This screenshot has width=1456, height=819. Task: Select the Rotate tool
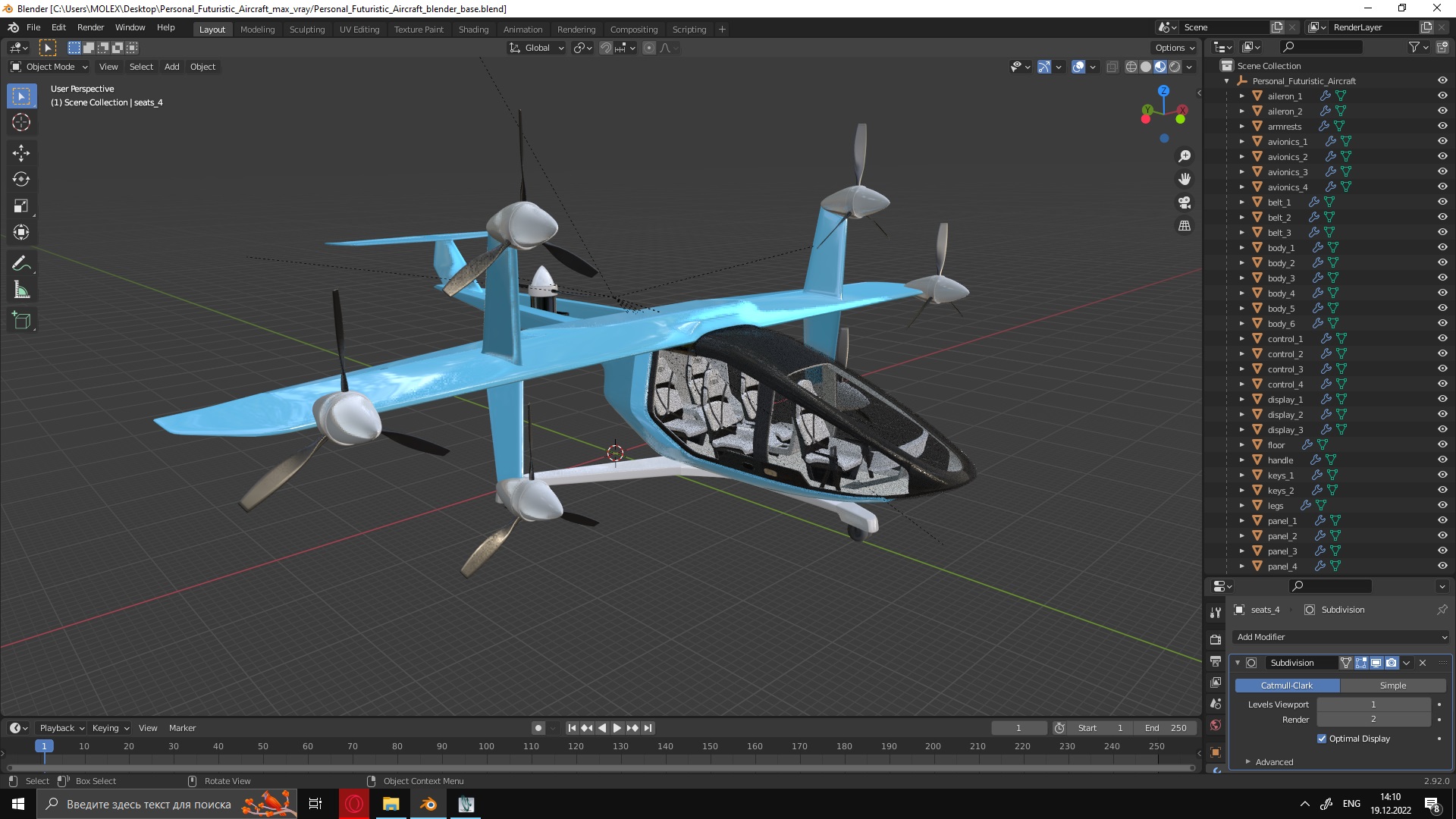click(x=21, y=180)
